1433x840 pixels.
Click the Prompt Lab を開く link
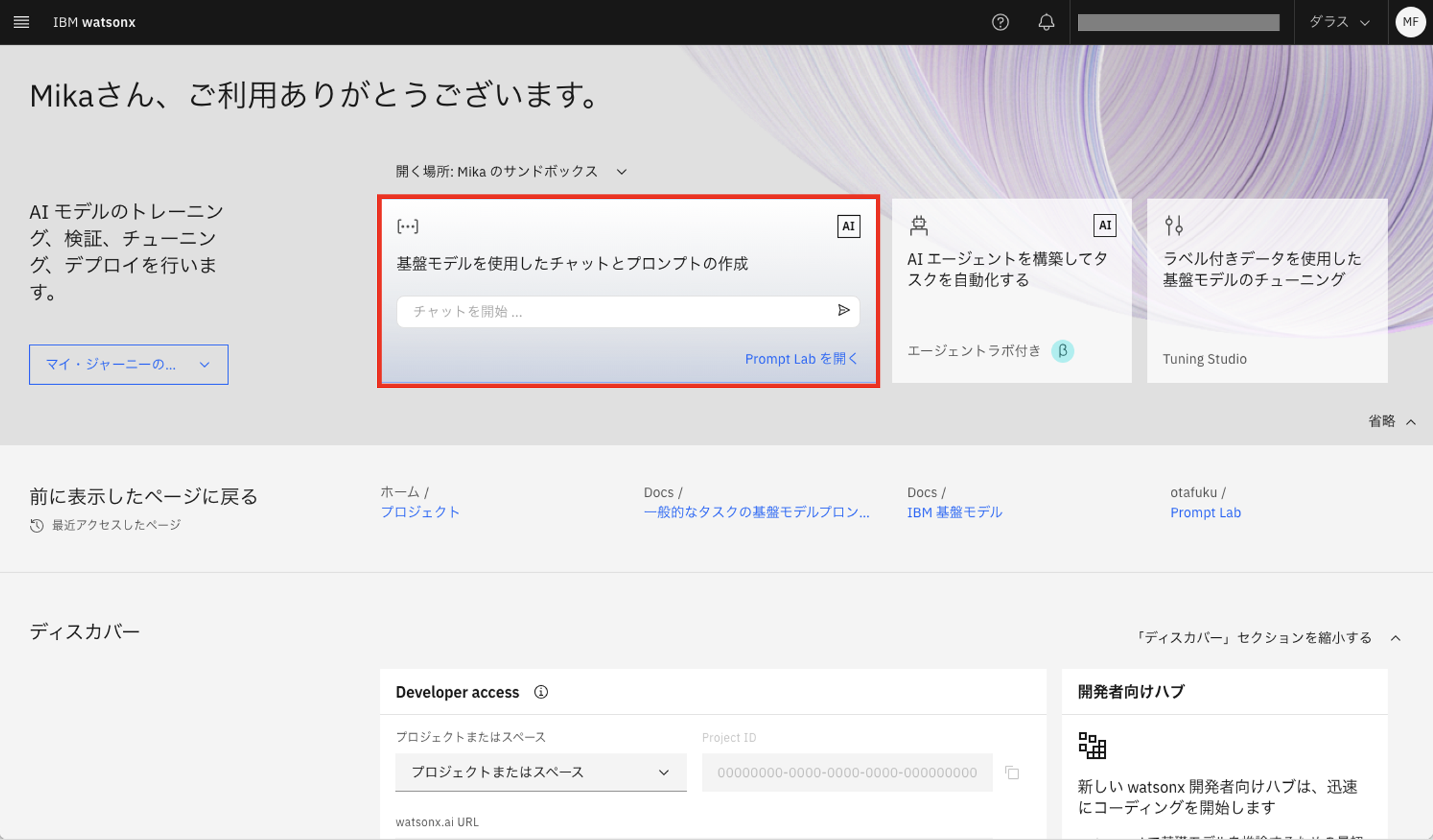coord(800,359)
